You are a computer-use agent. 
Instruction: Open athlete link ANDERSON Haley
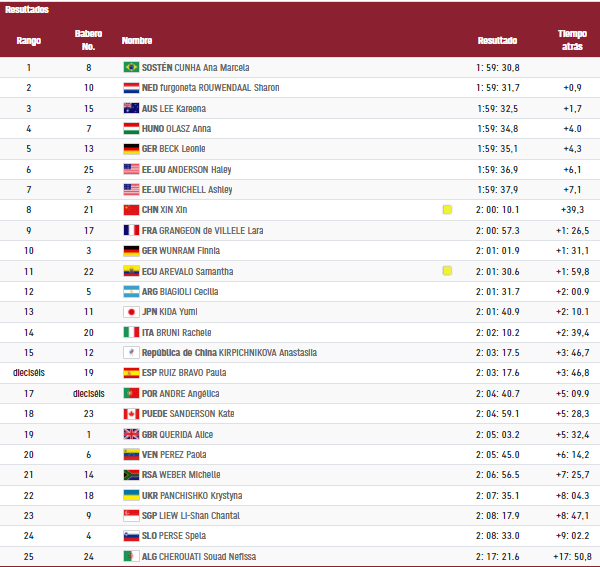tap(200, 169)
